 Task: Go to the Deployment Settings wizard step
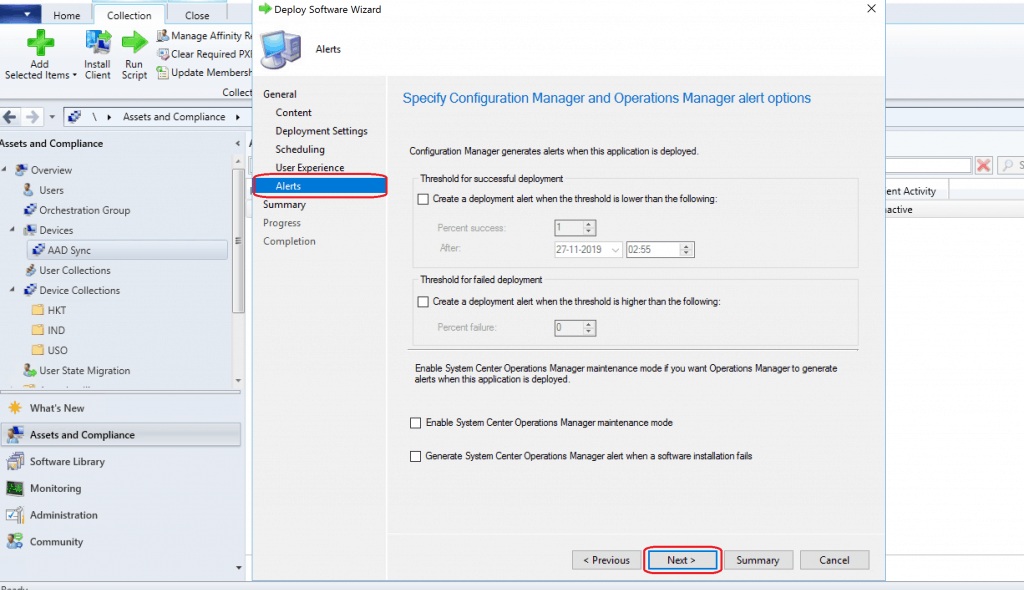[321, 131]
